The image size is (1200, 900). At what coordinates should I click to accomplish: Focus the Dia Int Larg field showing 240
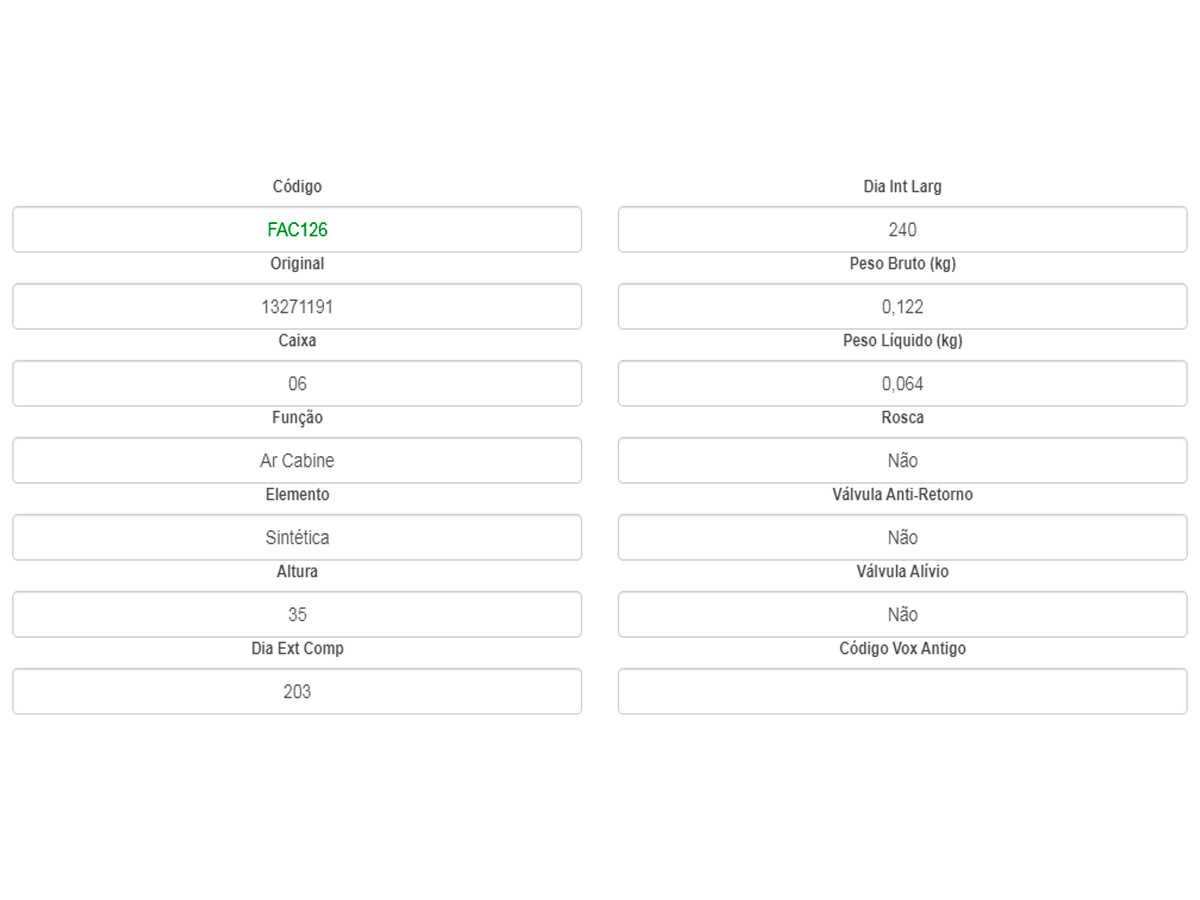(902, 230)
